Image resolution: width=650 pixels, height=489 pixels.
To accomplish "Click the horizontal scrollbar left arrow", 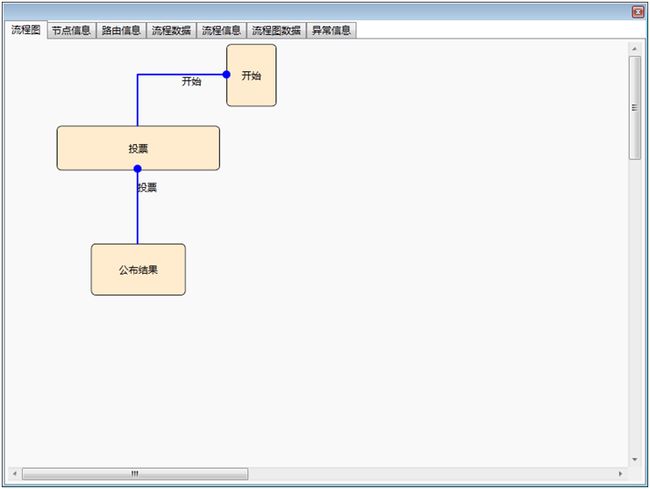I will (15, 473).
